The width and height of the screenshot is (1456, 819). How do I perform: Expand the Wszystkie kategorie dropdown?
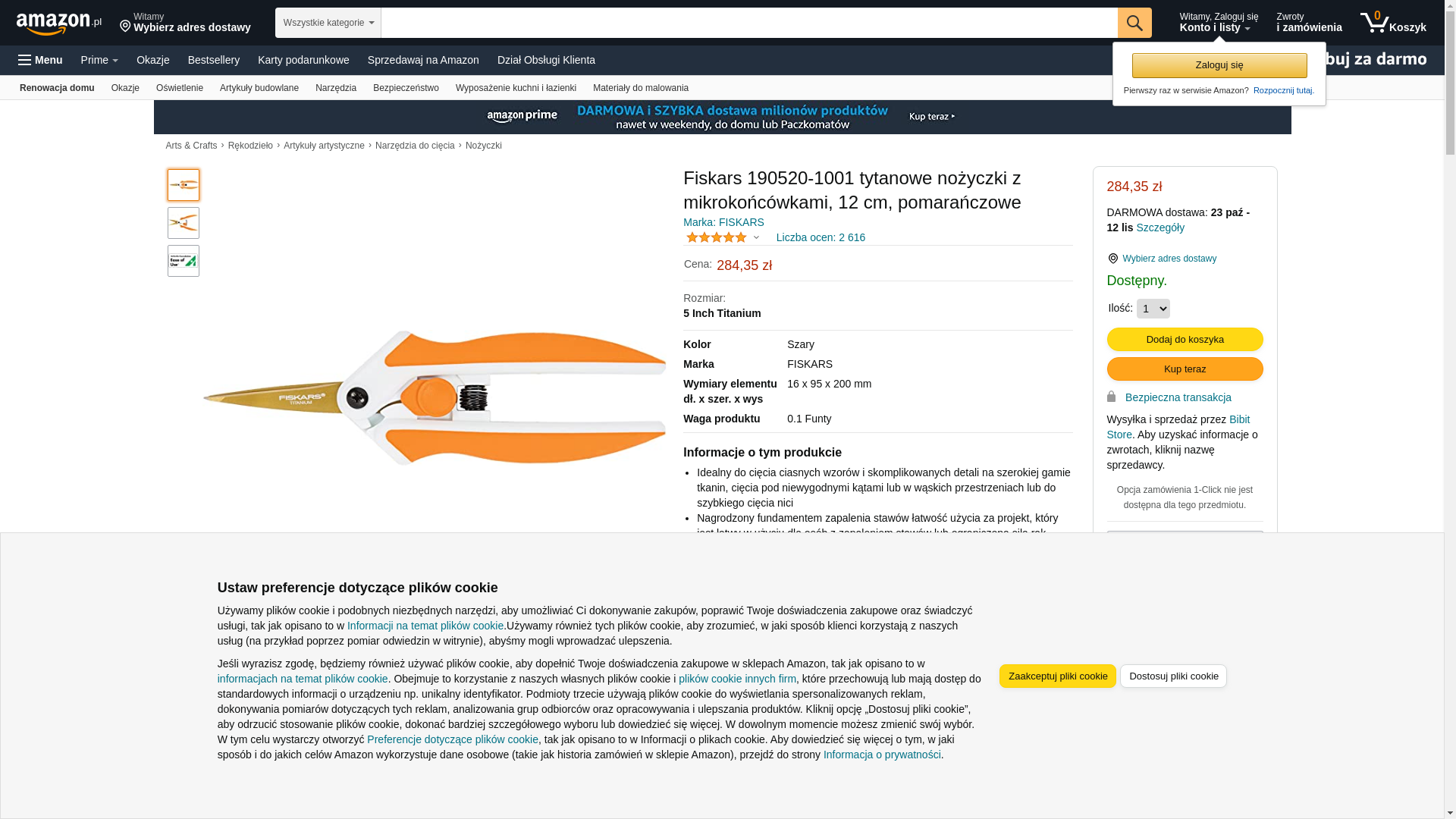click(328, 23)
